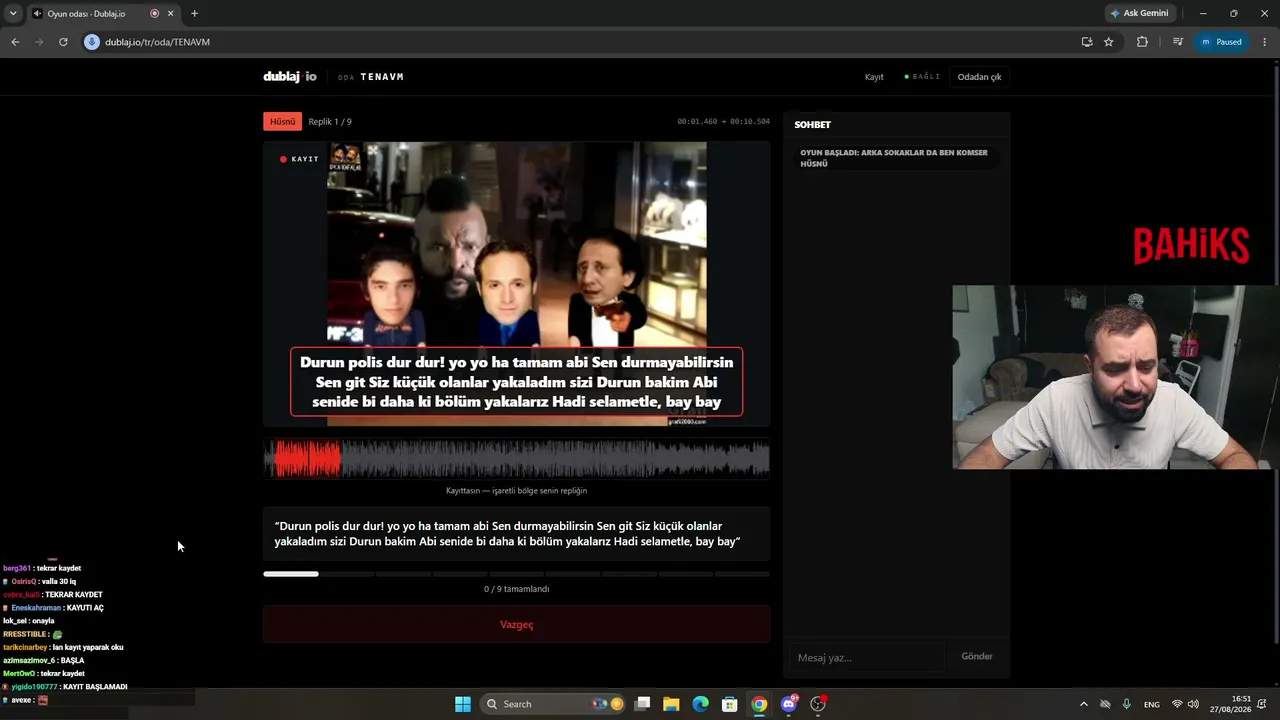Click the 0 / 9 tamamlandı status
The width and height of the screenshot is (1280, 720).
[x=517, y=589]
